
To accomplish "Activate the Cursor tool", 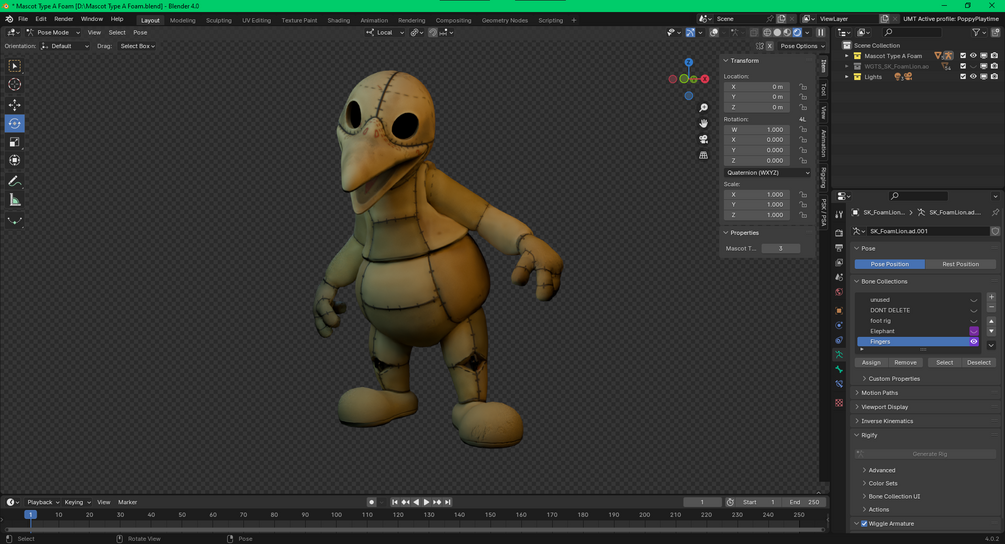I will [x=14, y=85].
